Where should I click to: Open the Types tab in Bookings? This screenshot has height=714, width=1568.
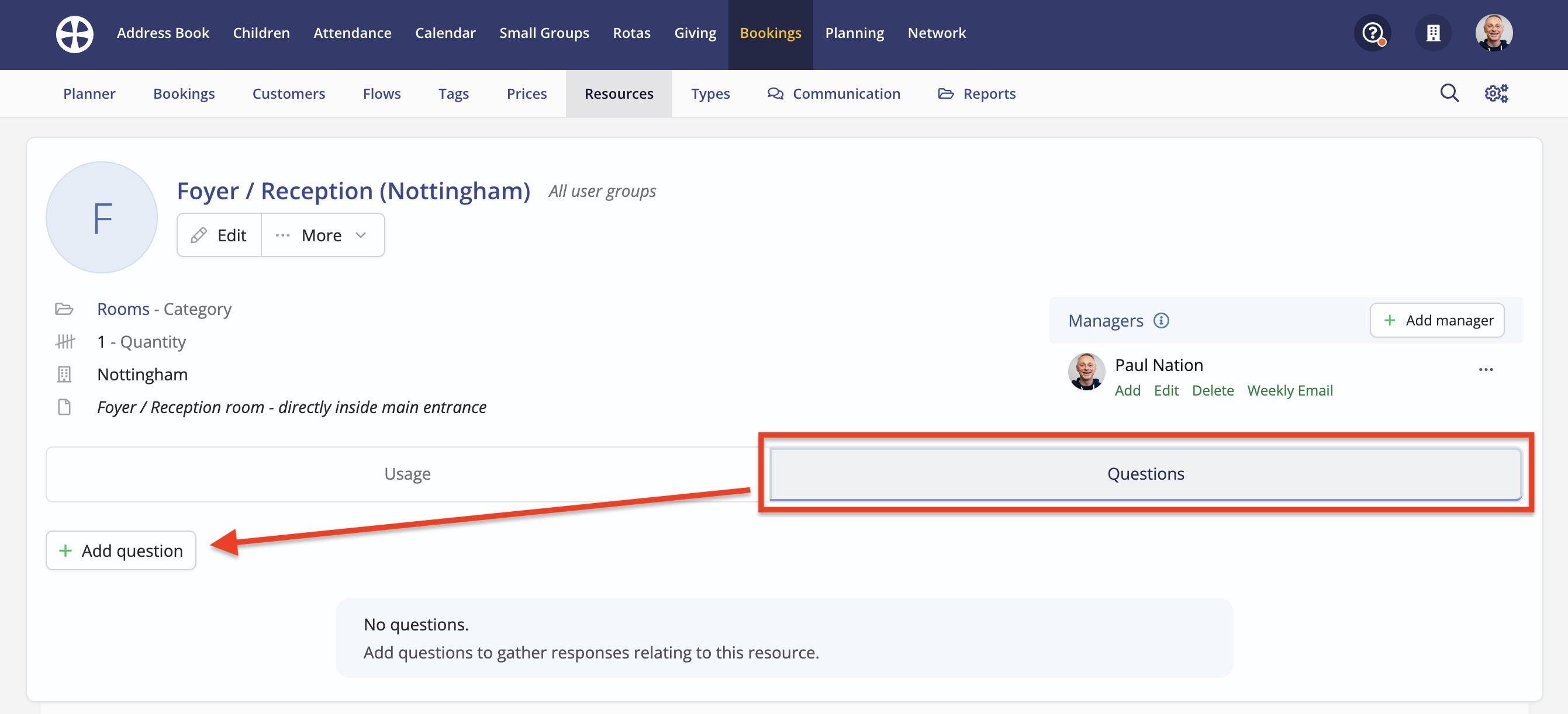(710, 93)
